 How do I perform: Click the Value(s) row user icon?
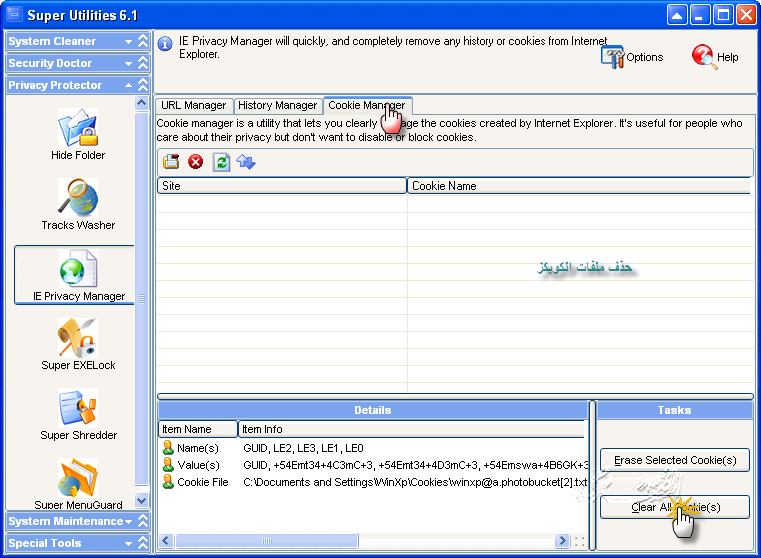[x=168, y=465]
